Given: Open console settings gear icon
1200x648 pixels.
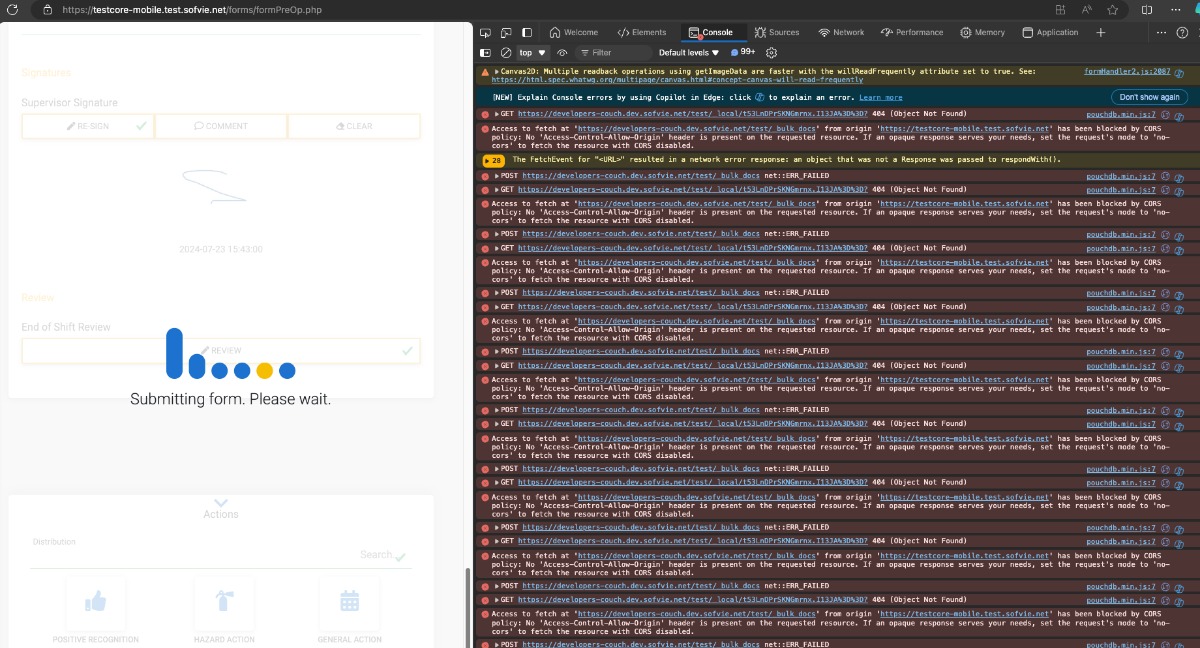Looking at the screenshot, I should tap(771, 52).
